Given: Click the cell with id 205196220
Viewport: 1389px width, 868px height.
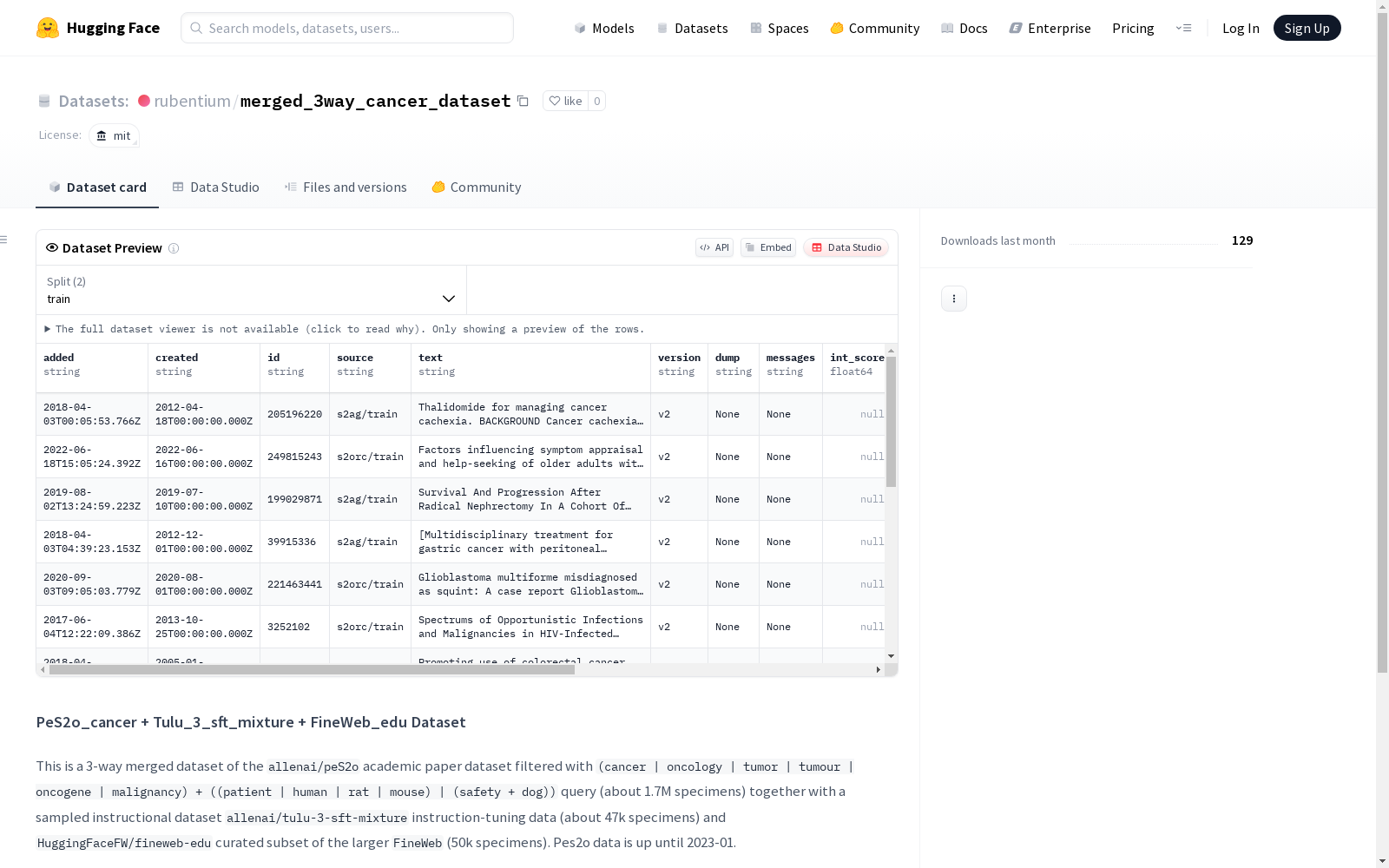Looking at the screenshot, I should tap(295, 414).
